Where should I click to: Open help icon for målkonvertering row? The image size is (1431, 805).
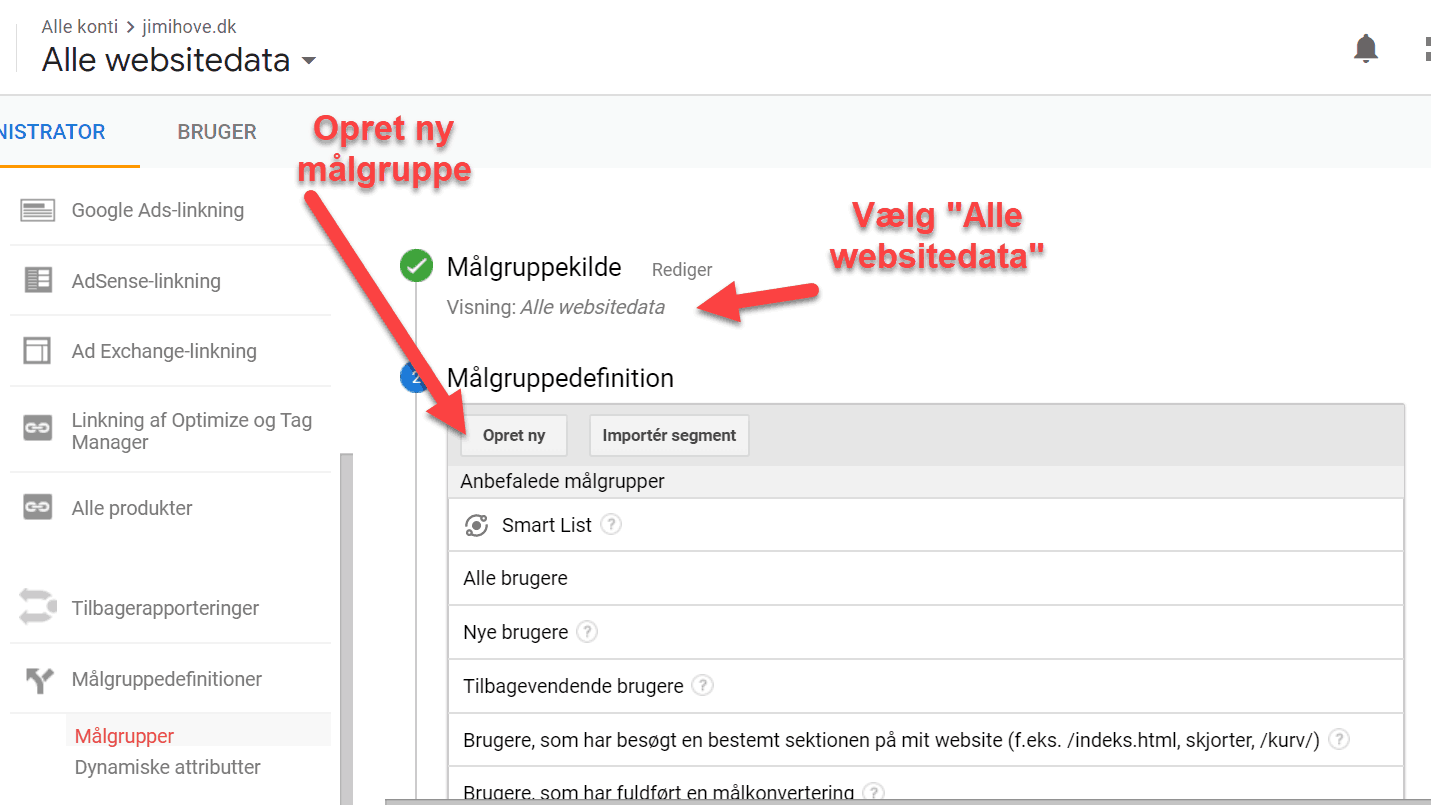pos(874,793)
